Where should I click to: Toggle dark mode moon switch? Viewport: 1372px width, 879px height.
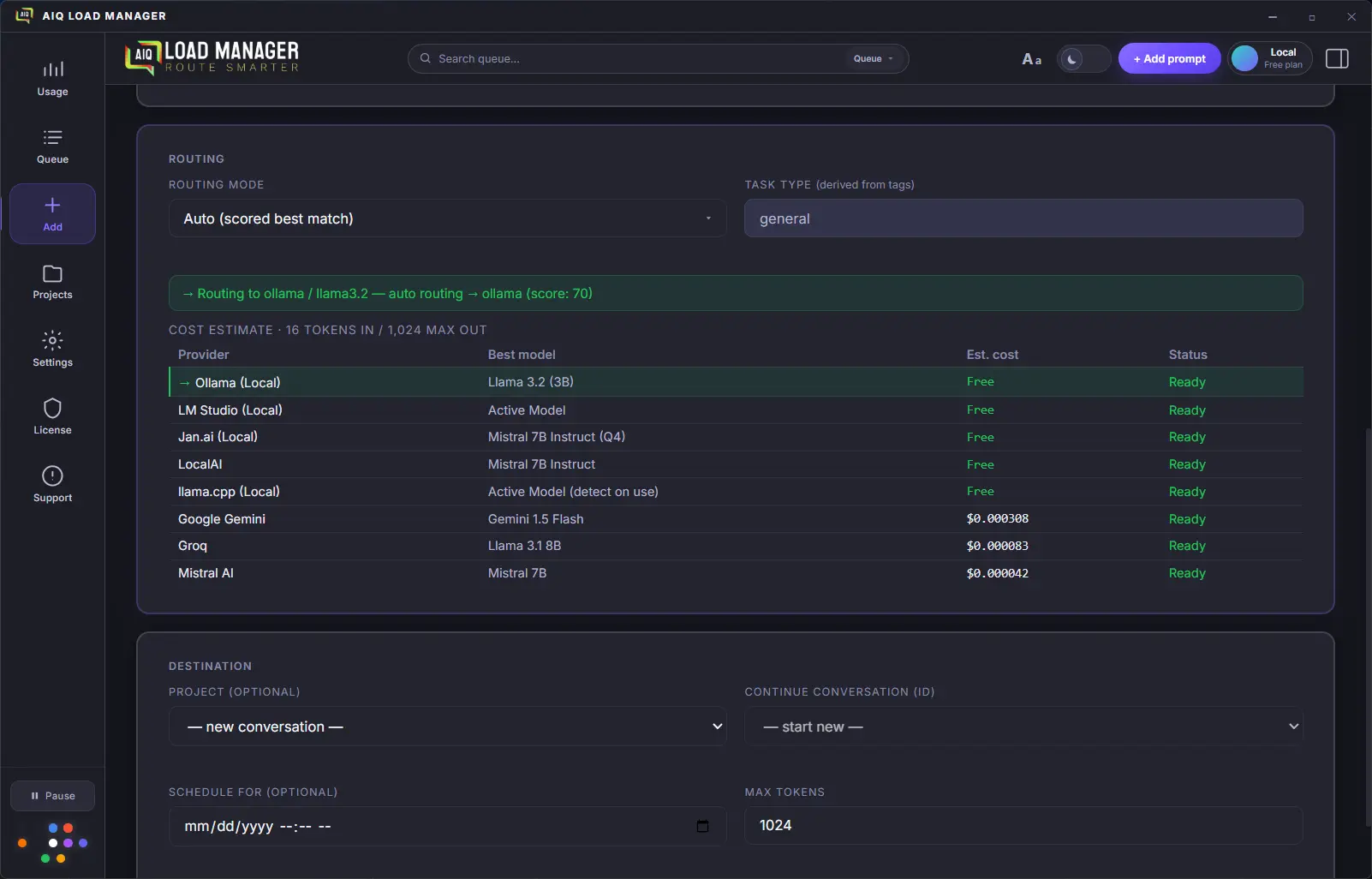[1083, 59]
